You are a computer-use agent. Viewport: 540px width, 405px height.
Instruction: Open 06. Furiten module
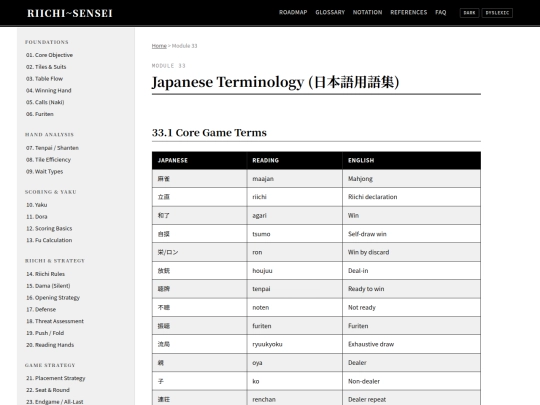click(x=40, y=114)
